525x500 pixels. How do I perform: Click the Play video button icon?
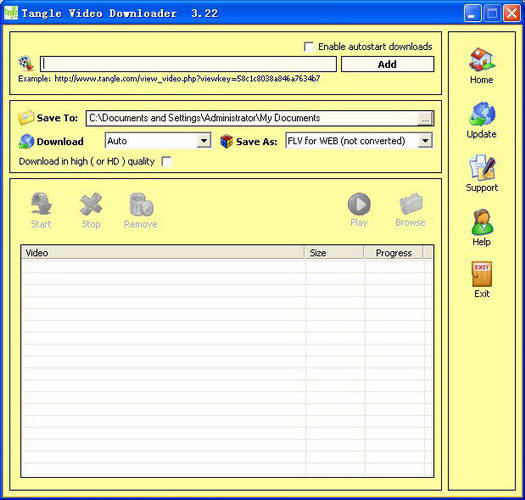coord(359,204)
